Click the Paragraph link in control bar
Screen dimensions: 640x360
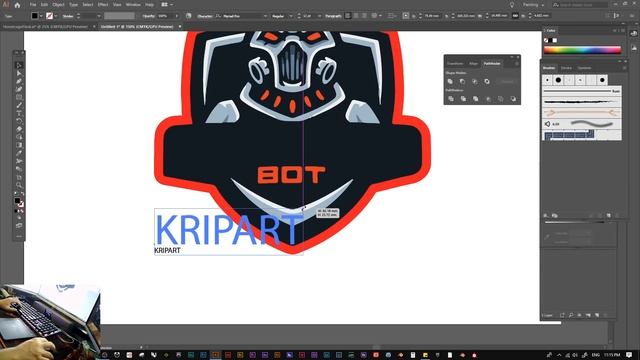point(333,16)
